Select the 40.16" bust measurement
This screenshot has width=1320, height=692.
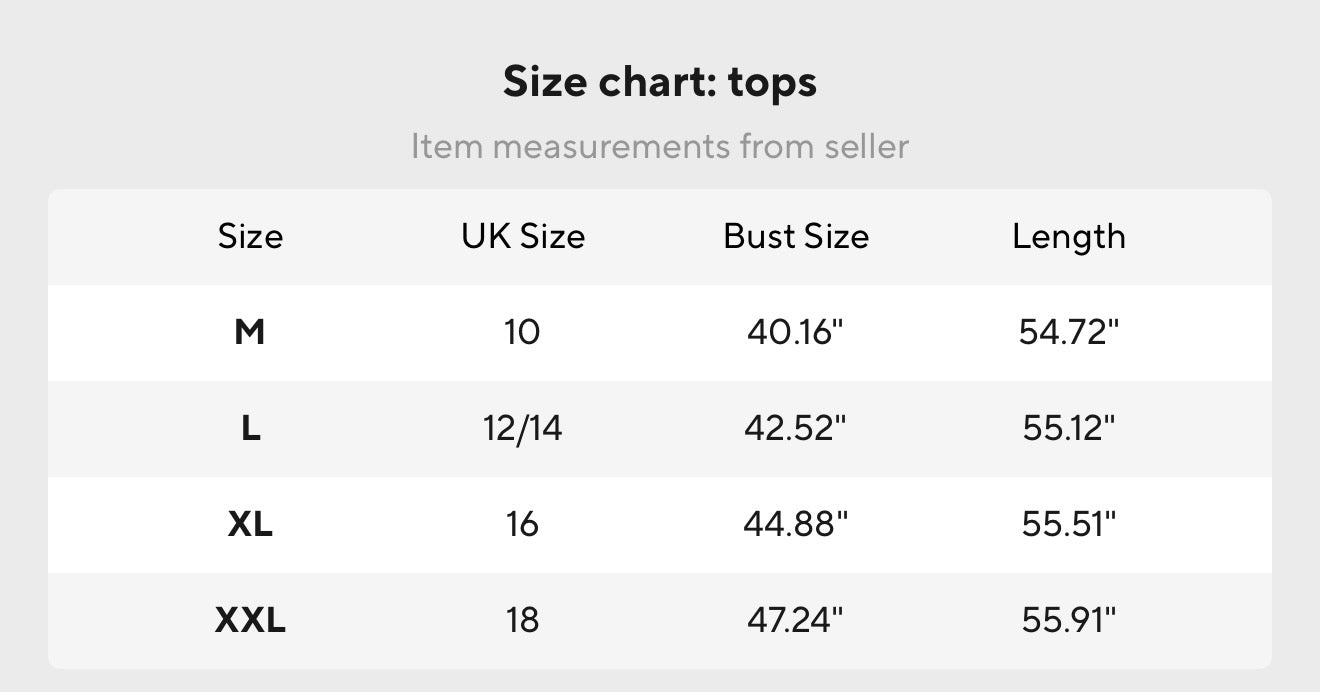796,332
